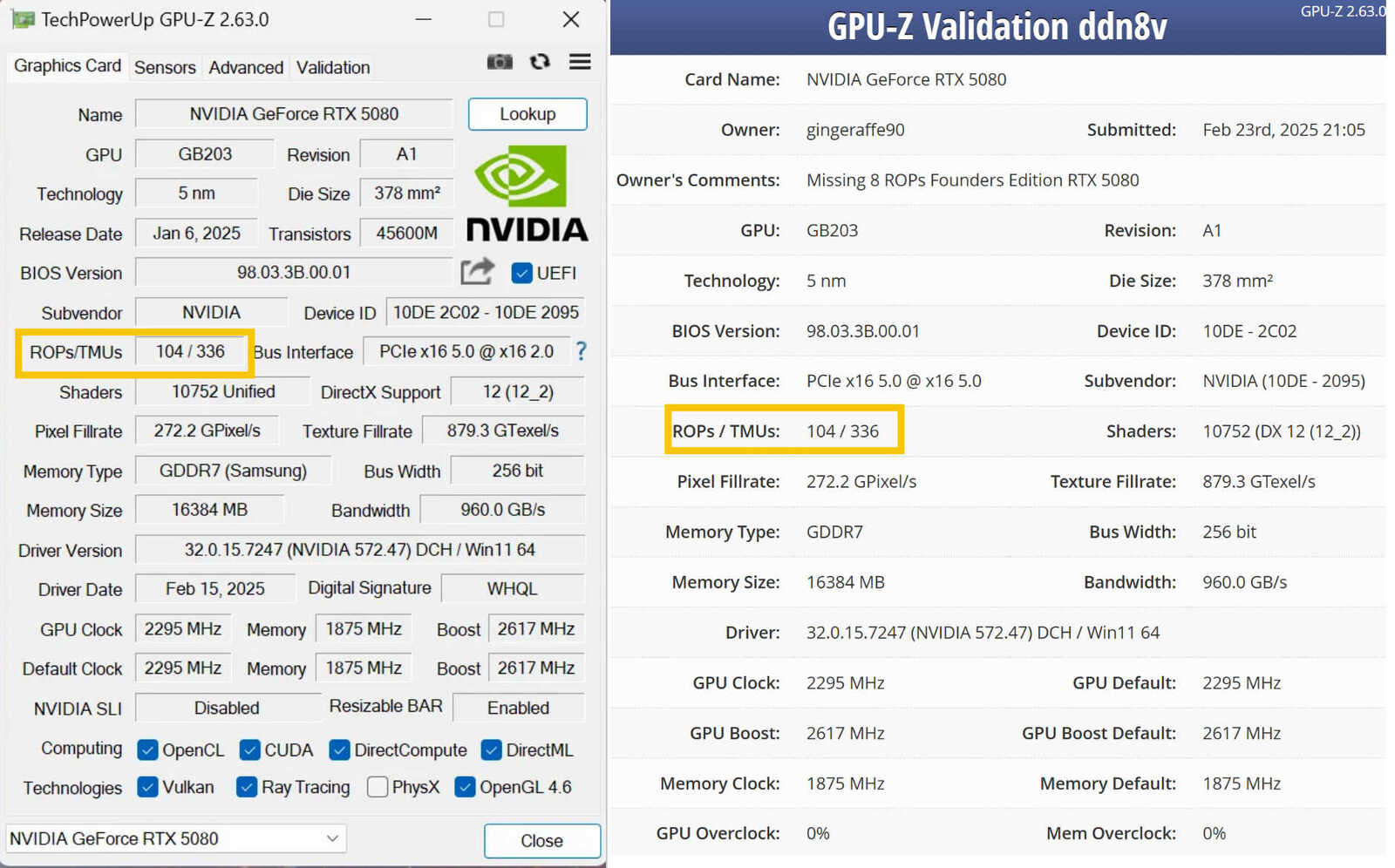Viewport: 1395px width, 868px height.
Task: Uncheck the CUDA technology checkbox
Action: [x=249, y=749]
